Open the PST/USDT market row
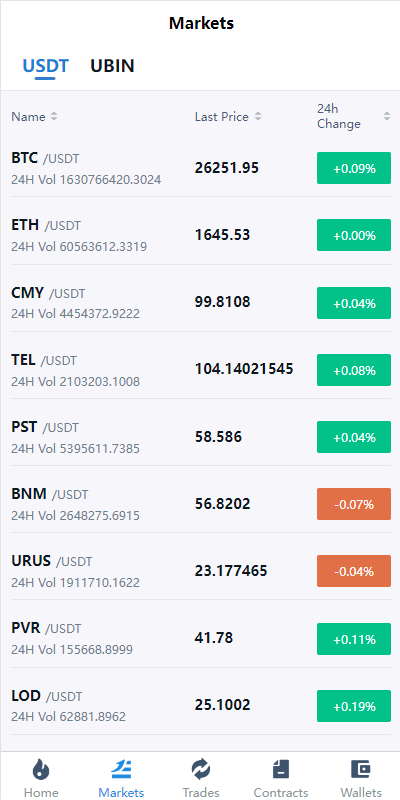400x800 pixels. [x=200, y=437]
